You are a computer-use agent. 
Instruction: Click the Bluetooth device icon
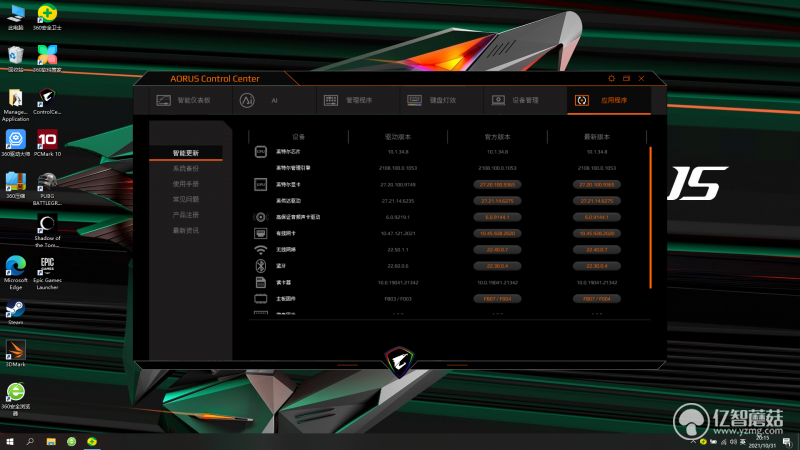tap(261, 266)
